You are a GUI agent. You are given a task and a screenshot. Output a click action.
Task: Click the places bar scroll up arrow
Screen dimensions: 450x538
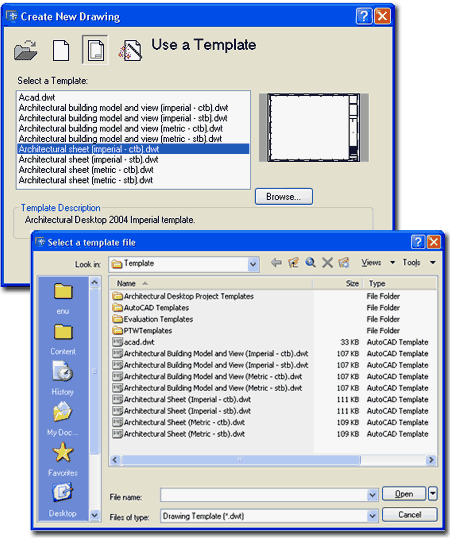pyautogui.click(x=95, y=282)
